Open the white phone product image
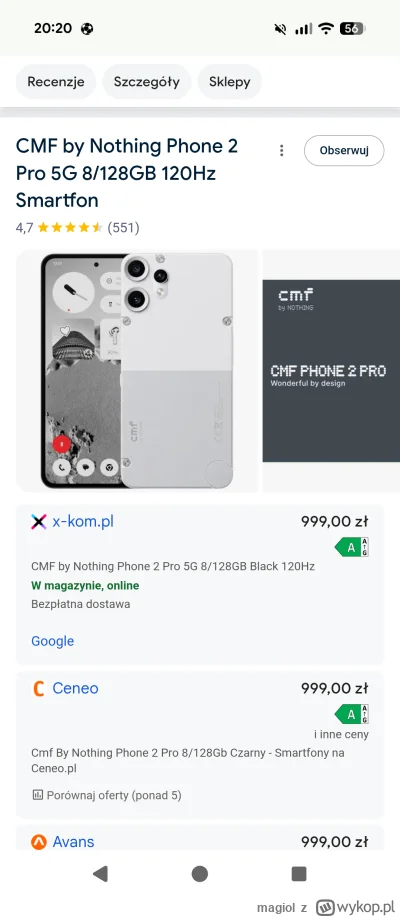 137,371
